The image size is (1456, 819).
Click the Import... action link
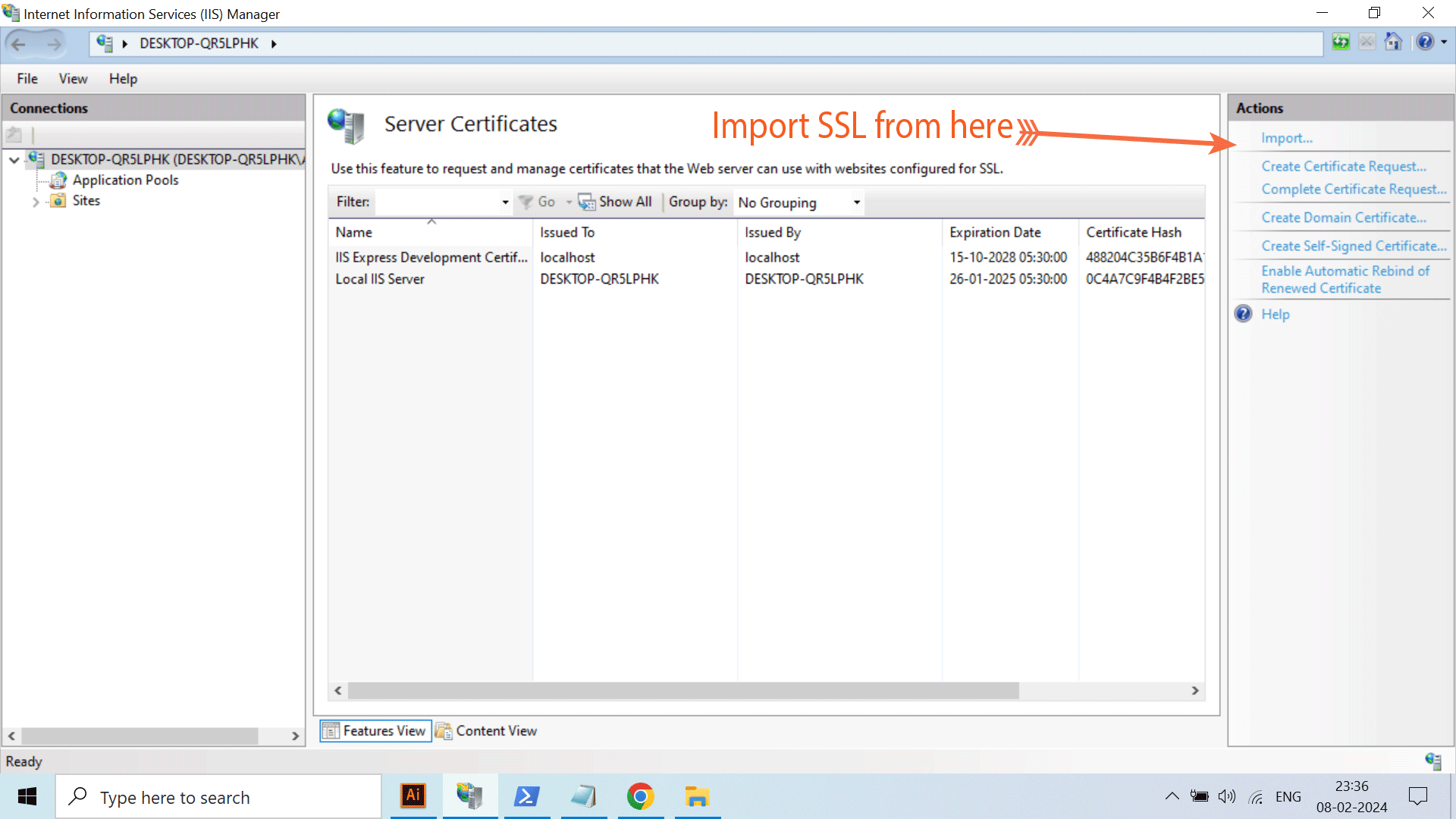pyautogui.click(x=1287, y=138)
